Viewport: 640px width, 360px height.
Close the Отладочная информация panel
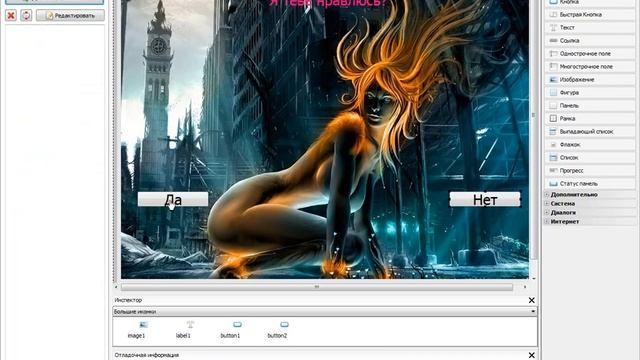531,355
